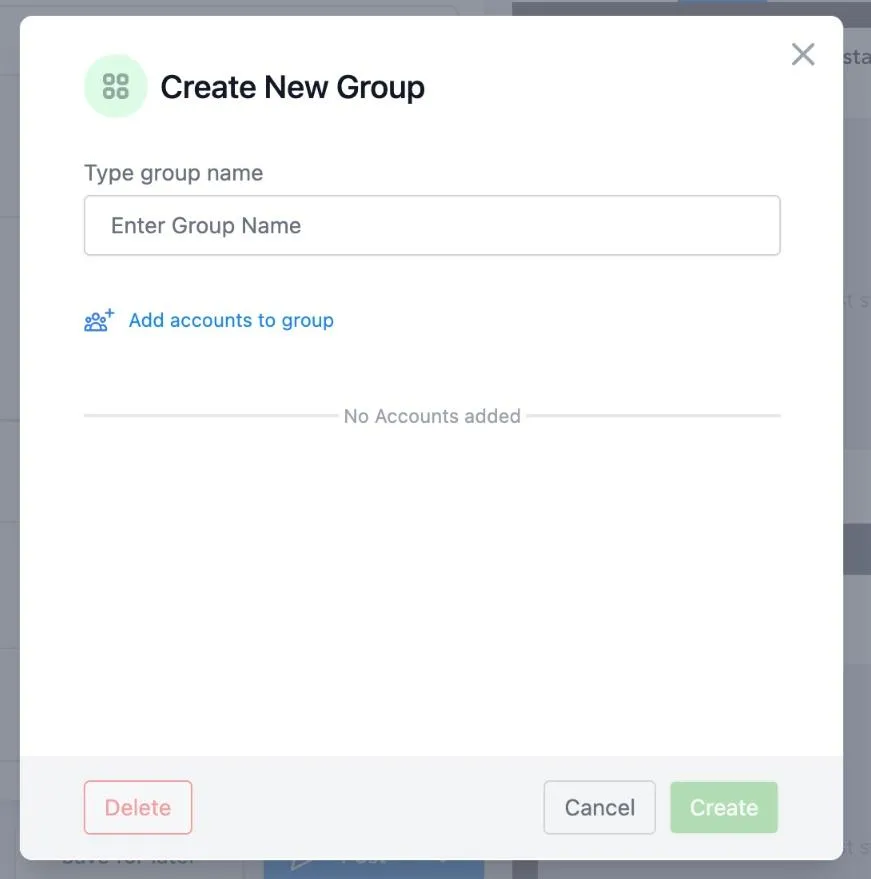This screenshot has height=879, width=871.
Task: Click the divider line right of No Accounts added
Action: click(x=653, y=416)
